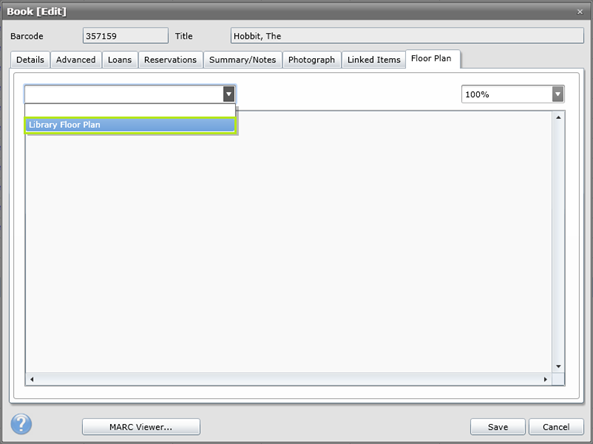Click the vertical scrollbar down arrow
The image size is (593, 444).
coord(558,366)
